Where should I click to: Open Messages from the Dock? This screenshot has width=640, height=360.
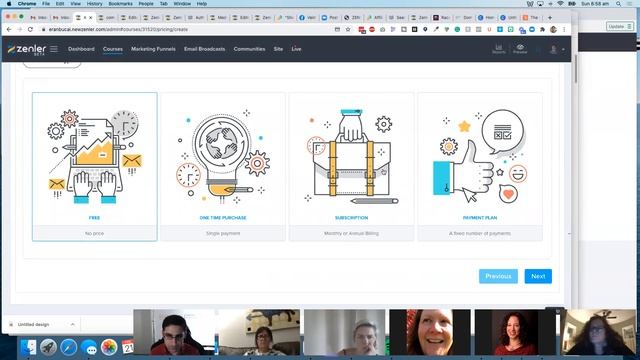pyautogui.click(x=89, y=347)
